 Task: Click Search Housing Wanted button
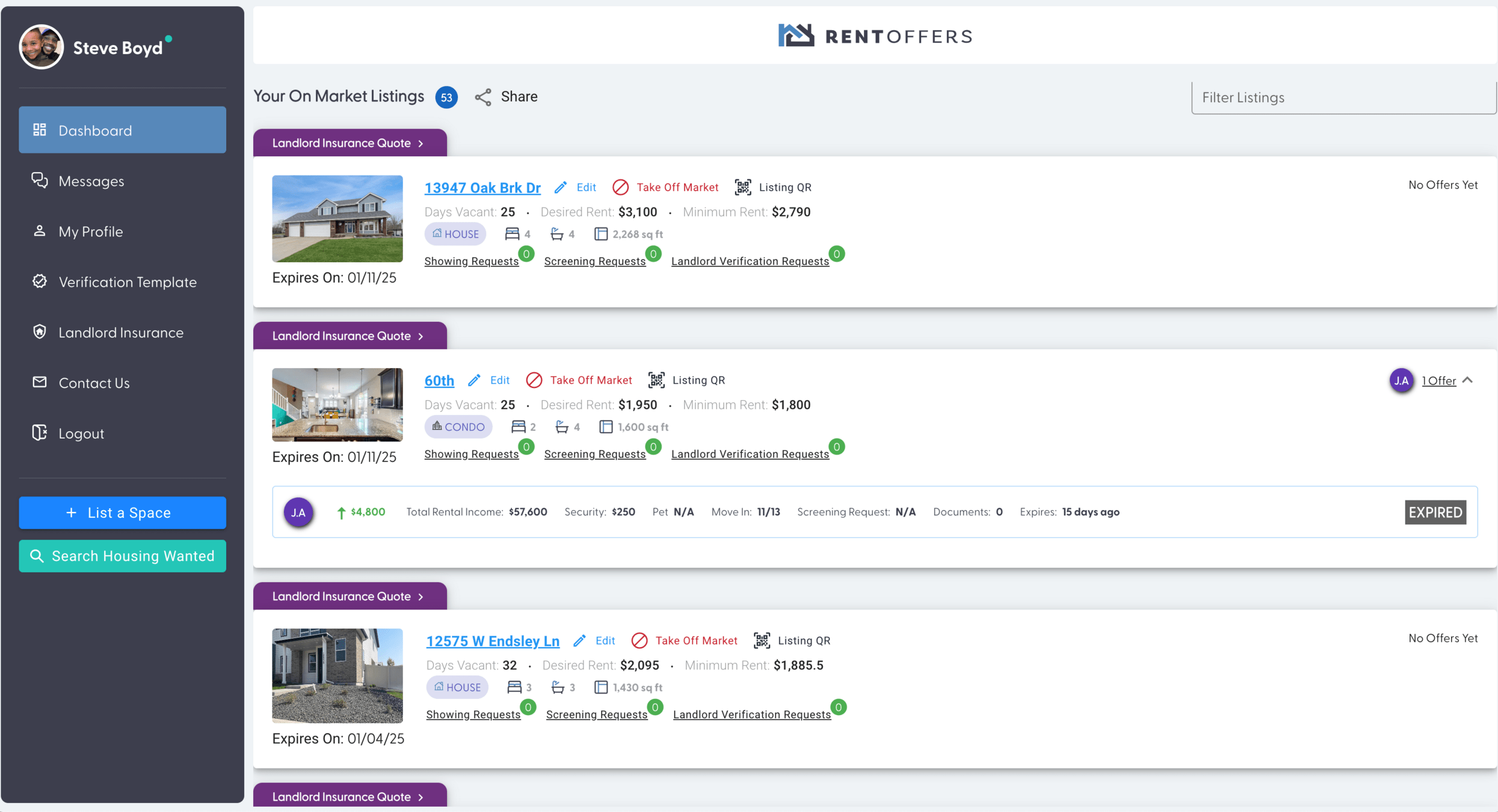[122, 556]
